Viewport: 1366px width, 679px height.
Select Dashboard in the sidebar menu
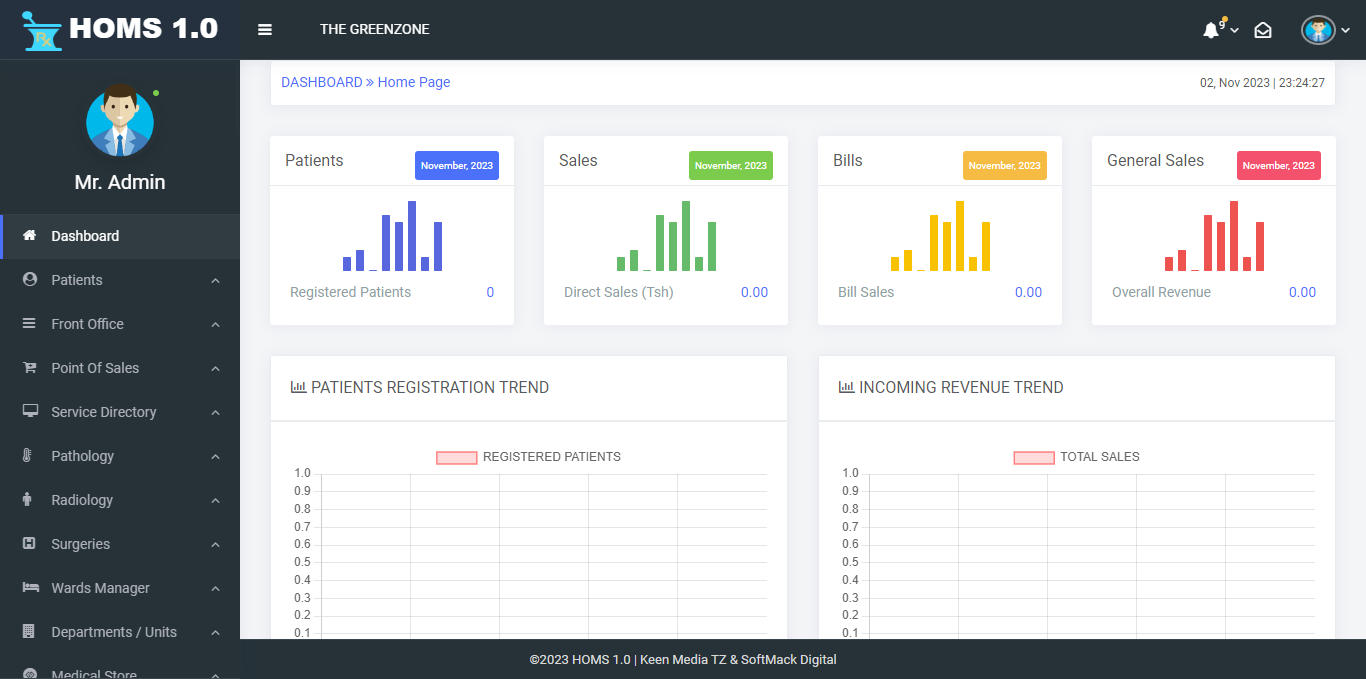[x=85, y=236]
